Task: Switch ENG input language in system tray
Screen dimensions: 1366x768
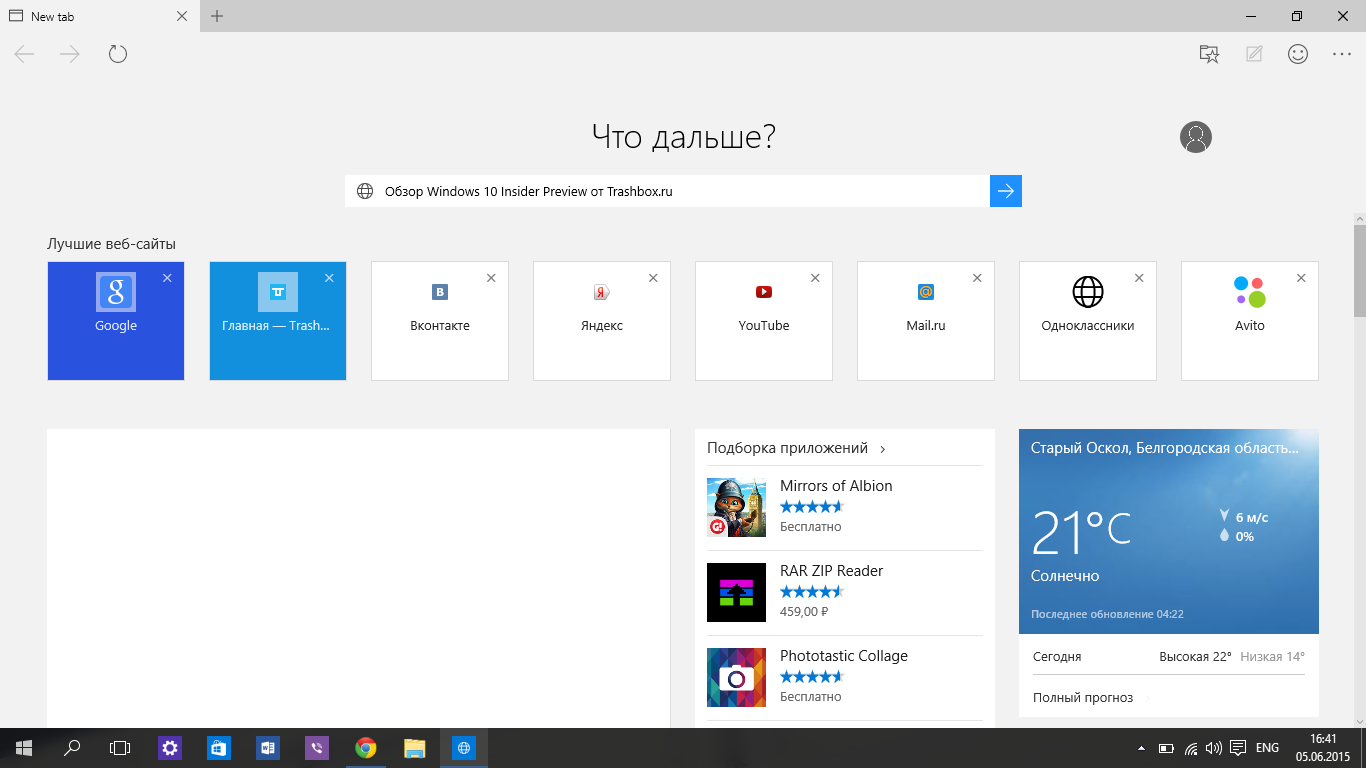Action: pos(1267,748)
